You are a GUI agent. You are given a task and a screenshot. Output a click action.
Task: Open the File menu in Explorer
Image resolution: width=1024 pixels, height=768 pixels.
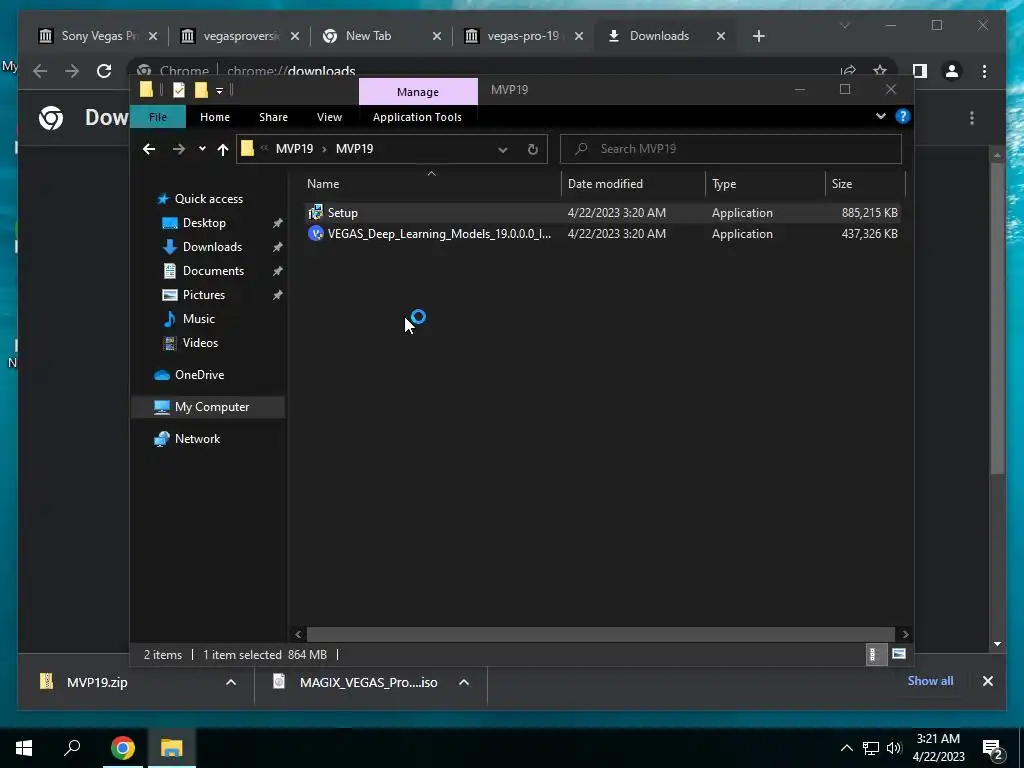[158, 117]
